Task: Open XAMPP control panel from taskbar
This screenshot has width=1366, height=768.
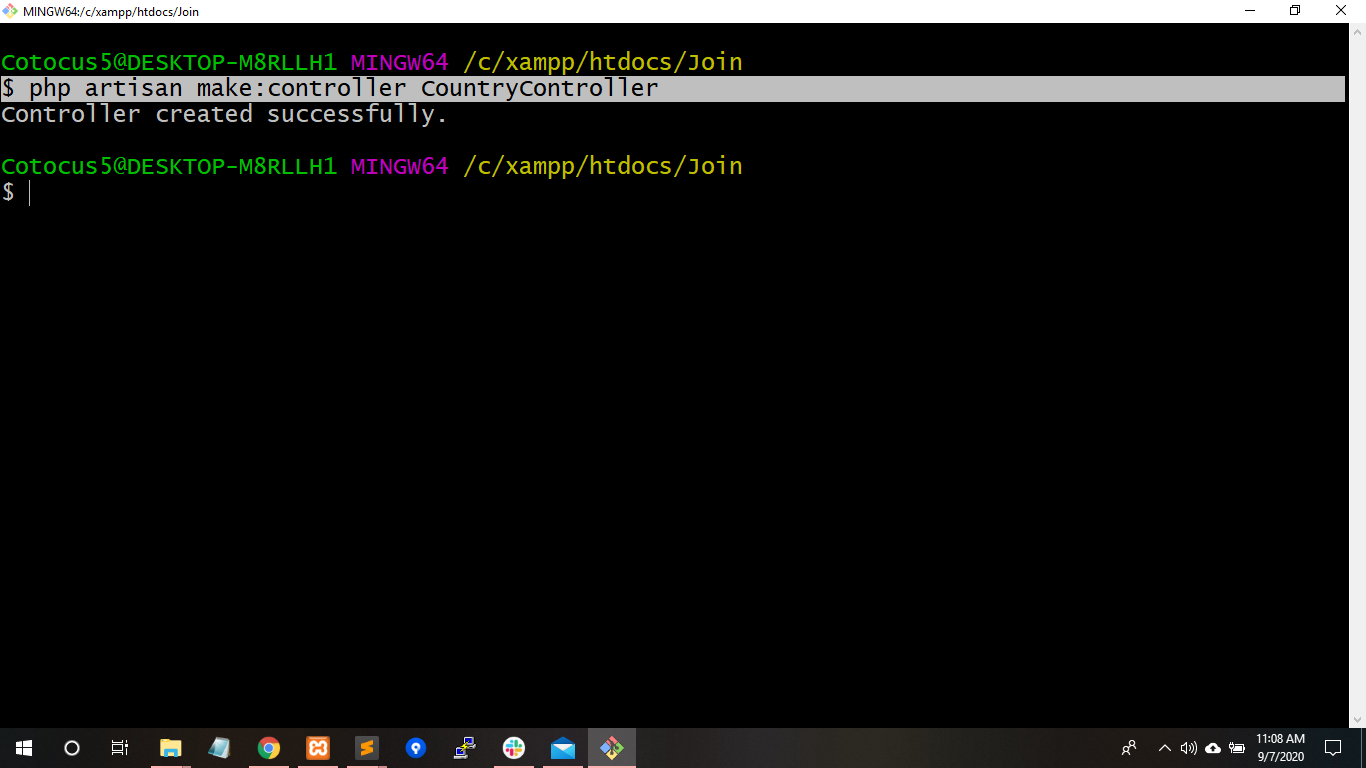Action: [x=318, y=748]
